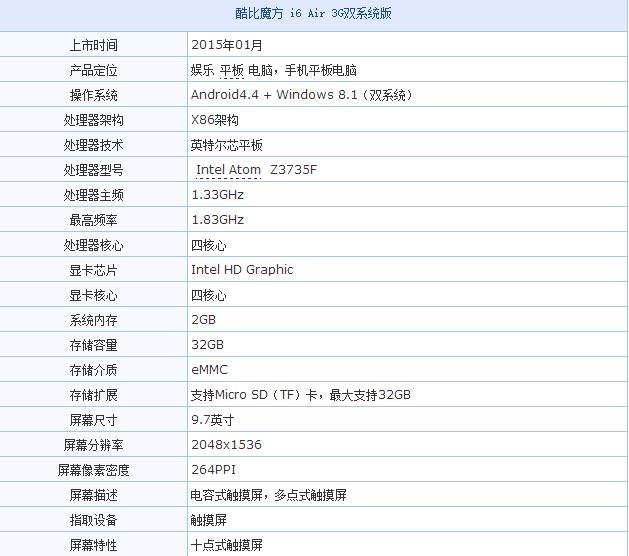Select the 屏幕特性 label
This screenshot has height=556, width=629.
tap(93, 545)
